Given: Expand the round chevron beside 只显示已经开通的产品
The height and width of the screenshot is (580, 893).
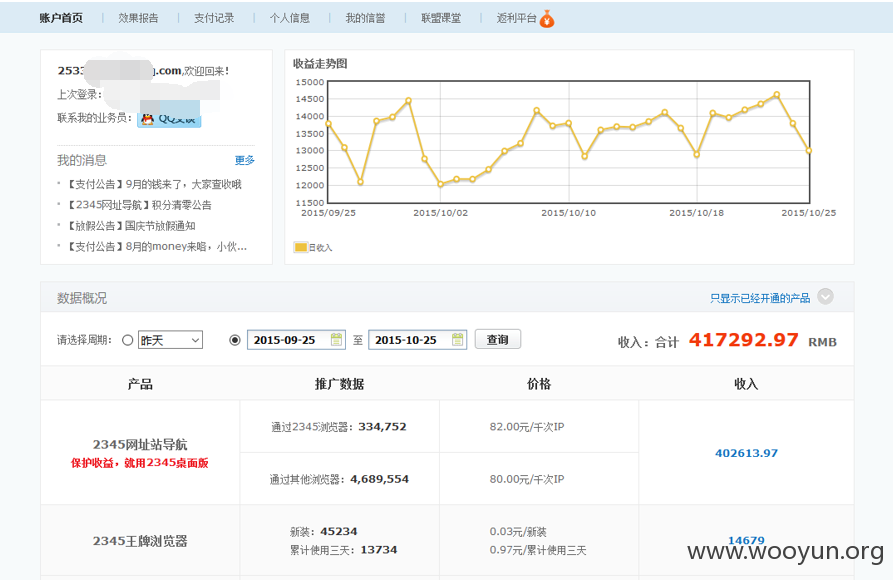Looking at the screenshot, I should 825,296.
